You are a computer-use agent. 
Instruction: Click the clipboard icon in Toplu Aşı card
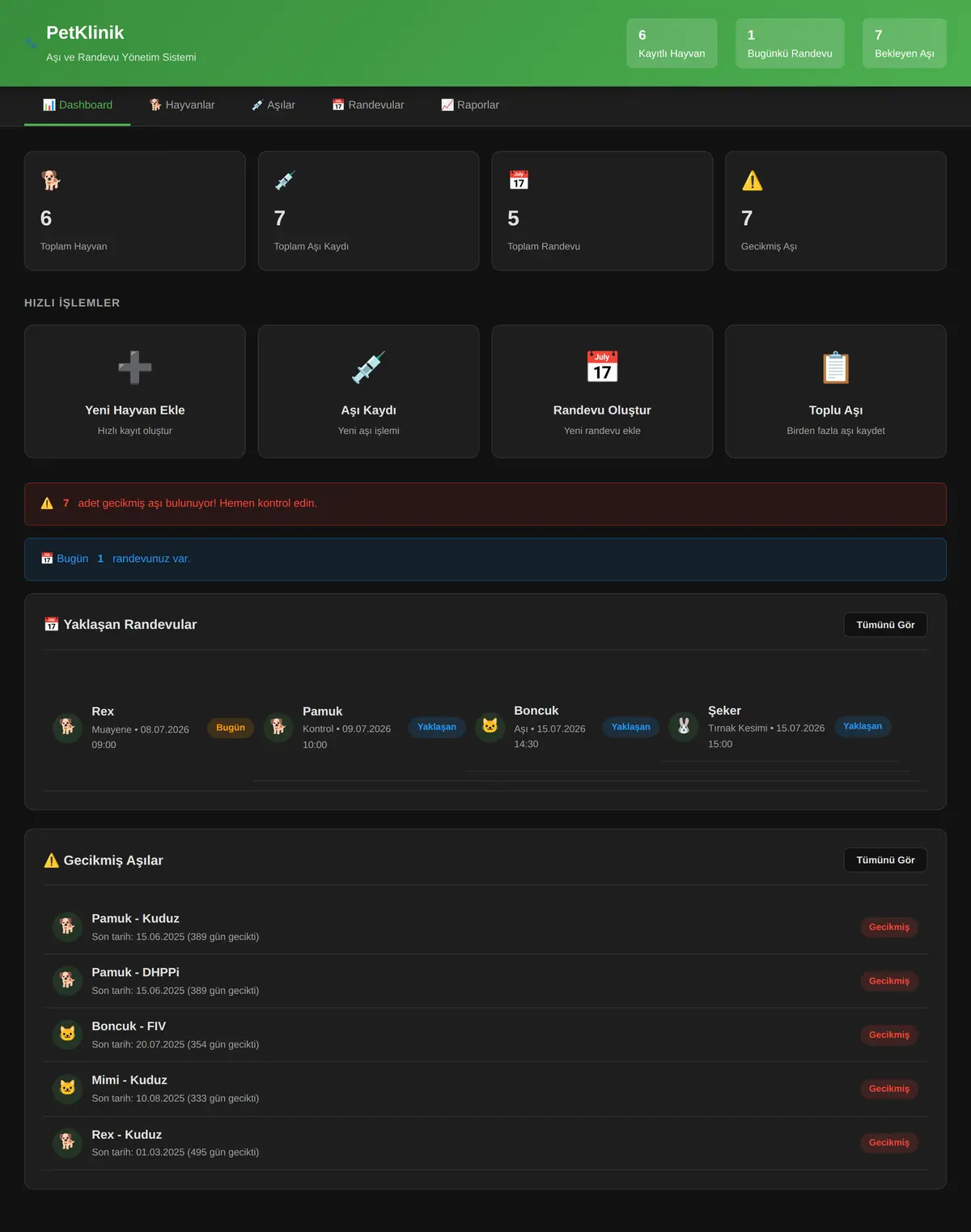point(836,368)
